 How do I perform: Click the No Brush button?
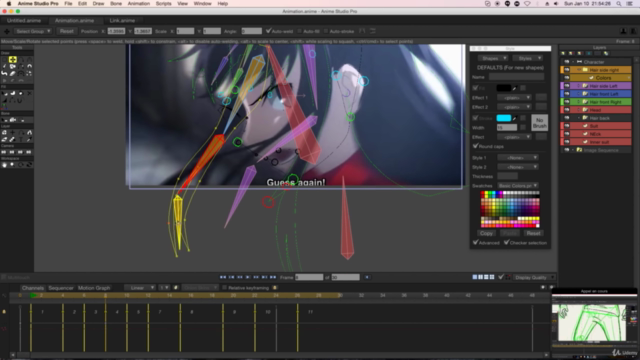(x=539, y=123)
